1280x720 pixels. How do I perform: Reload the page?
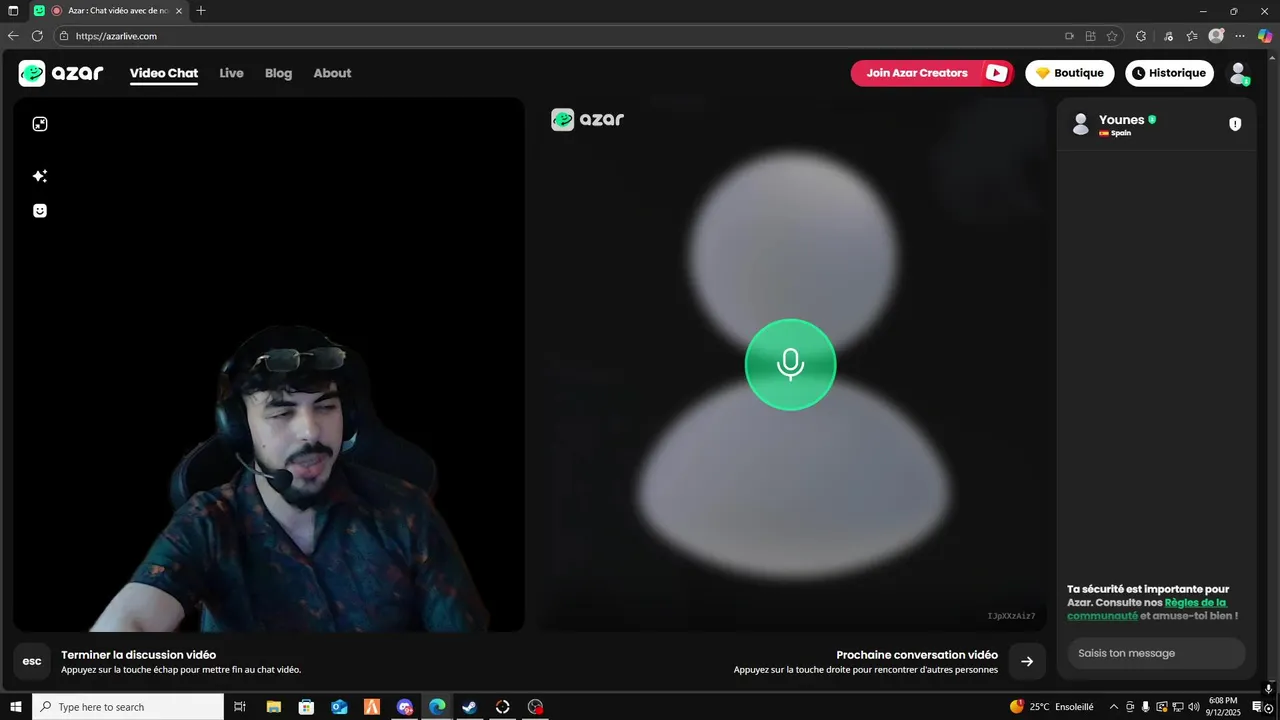[x=37, y=36]
